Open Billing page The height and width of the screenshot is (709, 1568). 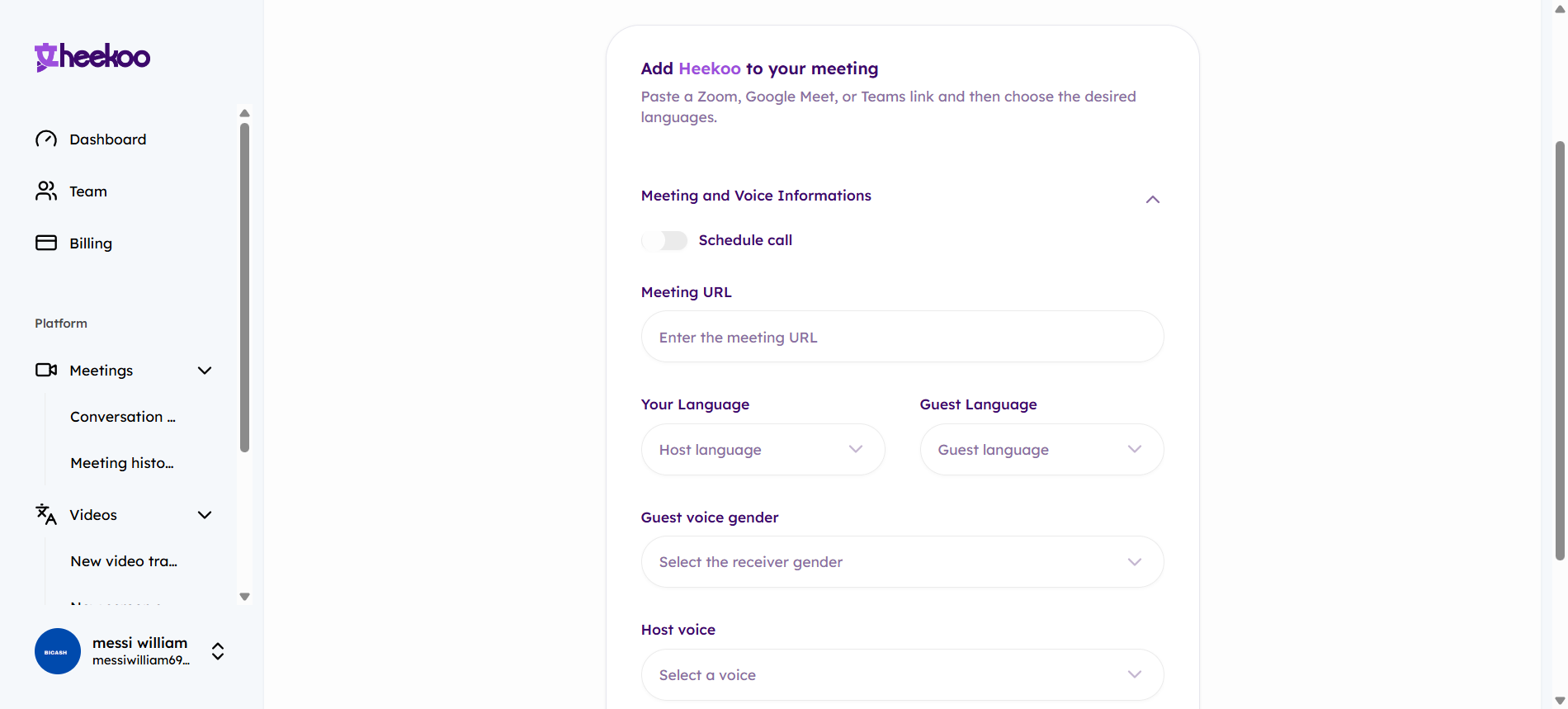tap(91, 243)
